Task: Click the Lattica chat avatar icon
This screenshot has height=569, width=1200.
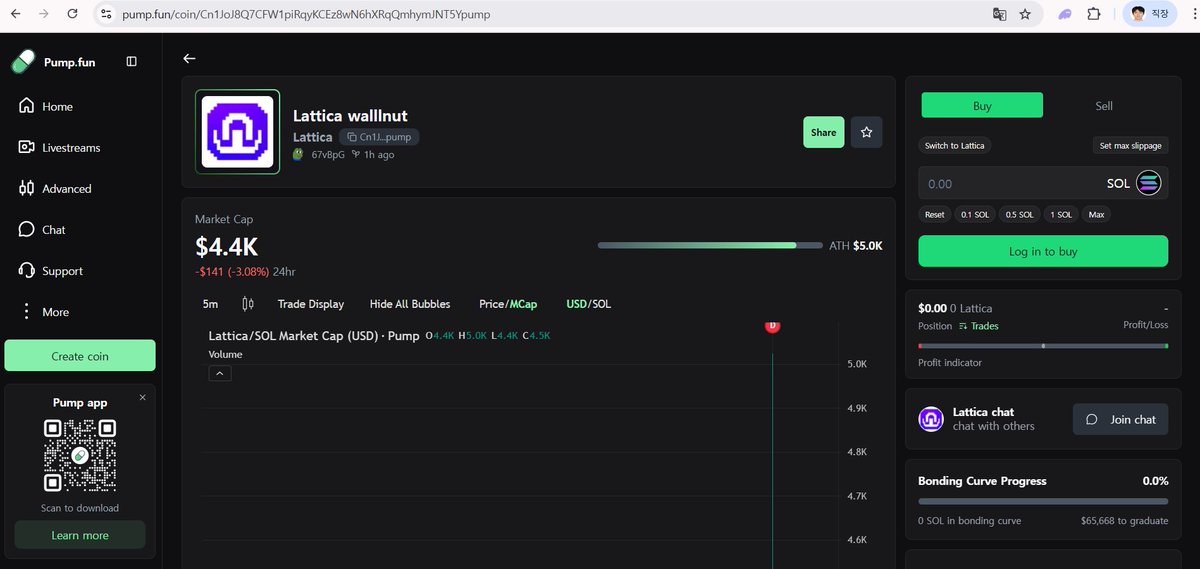Action: (x=931, y=419)
